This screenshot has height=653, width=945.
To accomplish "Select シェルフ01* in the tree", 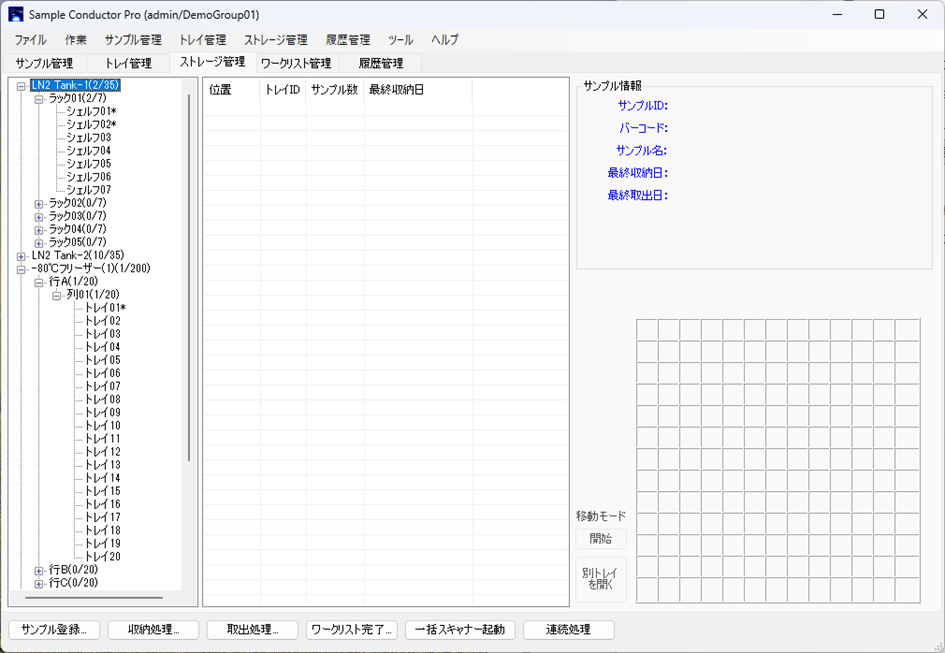I will click(91, 112).
